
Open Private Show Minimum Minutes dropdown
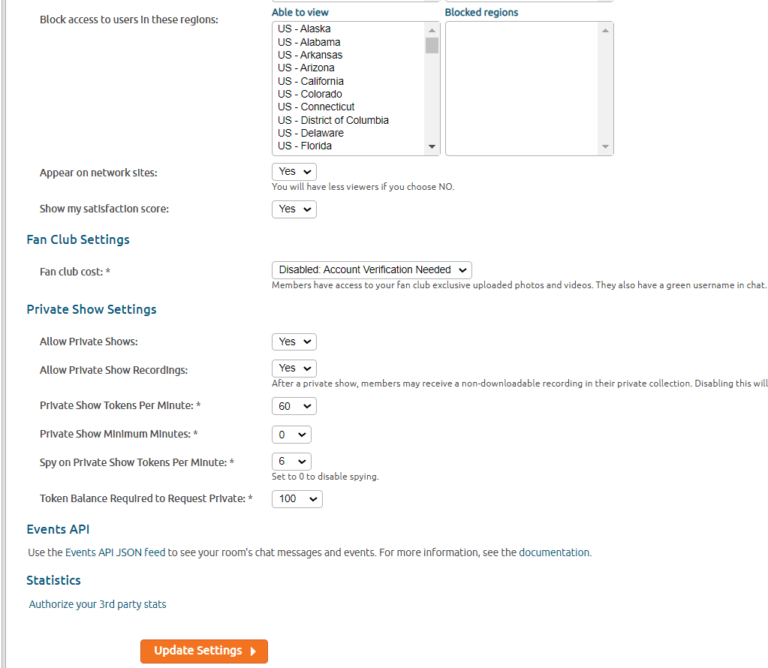tap(291, 434)
